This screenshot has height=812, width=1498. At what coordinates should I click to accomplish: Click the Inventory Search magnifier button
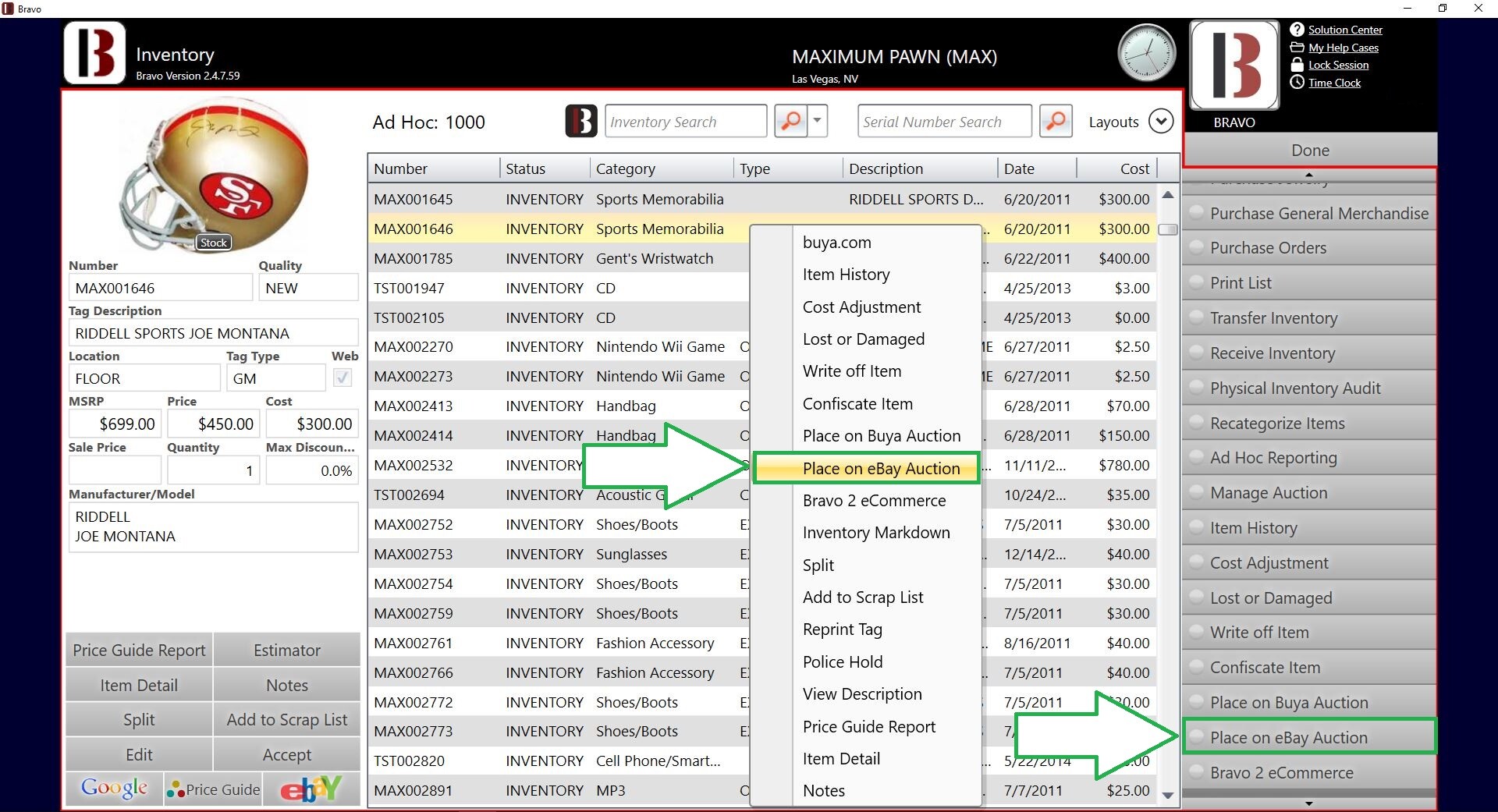coord(790,121)
